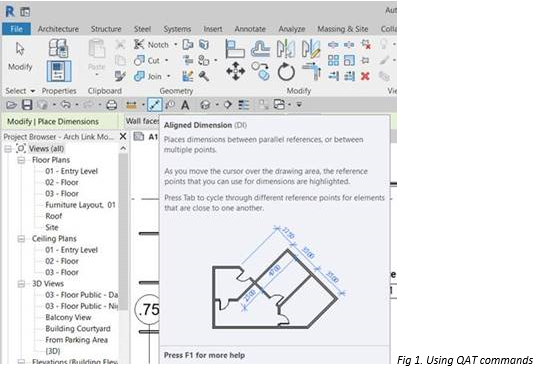The height and width of the screenshot is (371, 537).
Task: Select Mirror - Pick Axis tool
Action: coord(286,49)
